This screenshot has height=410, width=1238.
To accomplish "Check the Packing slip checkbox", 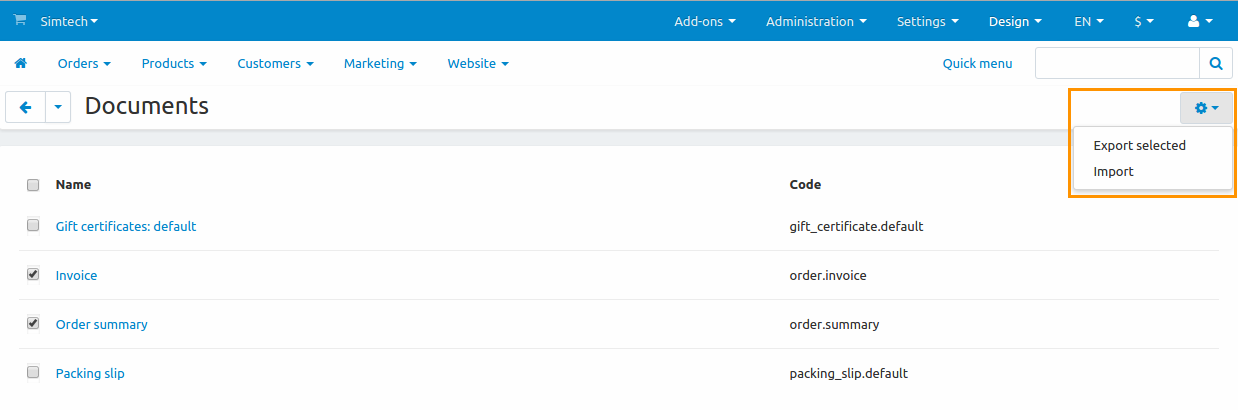I will [33, 372].
